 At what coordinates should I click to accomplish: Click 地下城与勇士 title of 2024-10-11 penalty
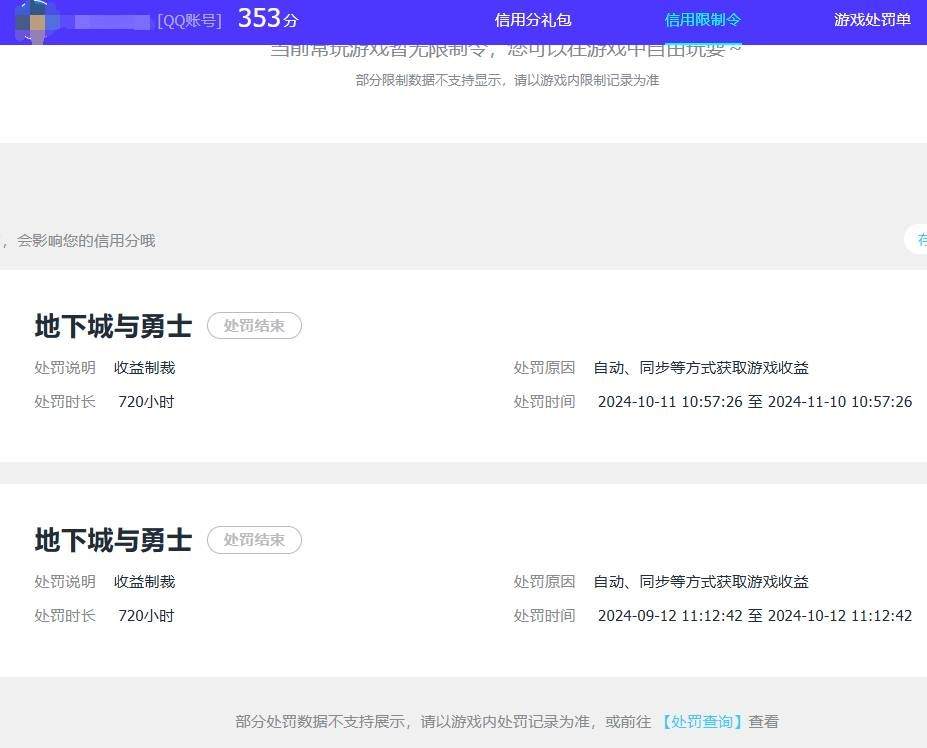(x=113, y=326)
